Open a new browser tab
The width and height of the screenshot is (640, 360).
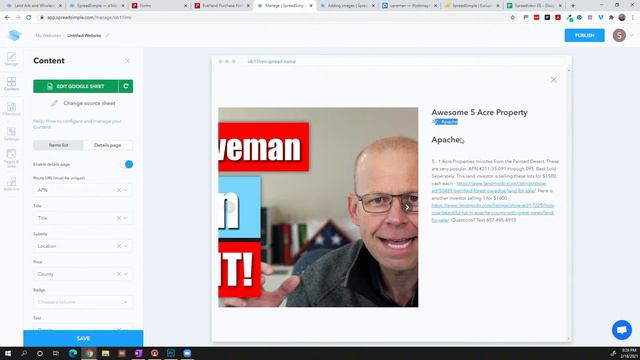[x=573, y=6]
